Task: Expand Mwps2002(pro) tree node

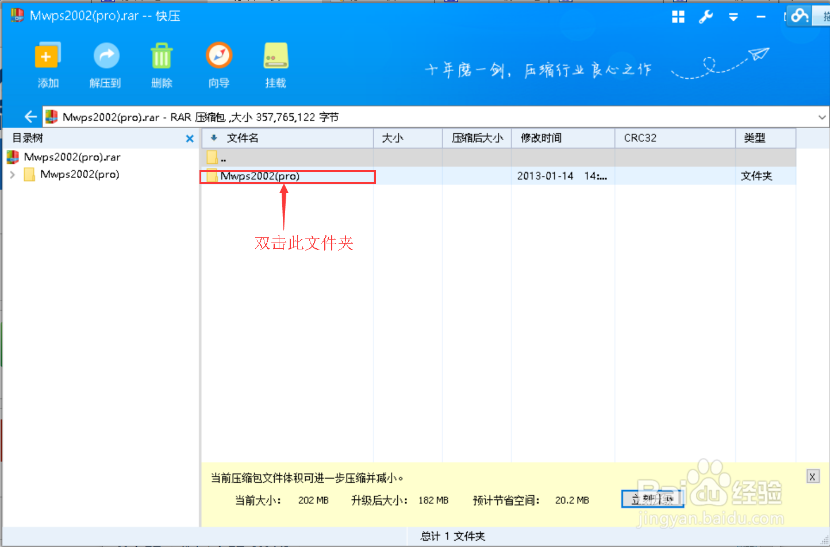Action: tap(13, 174)
